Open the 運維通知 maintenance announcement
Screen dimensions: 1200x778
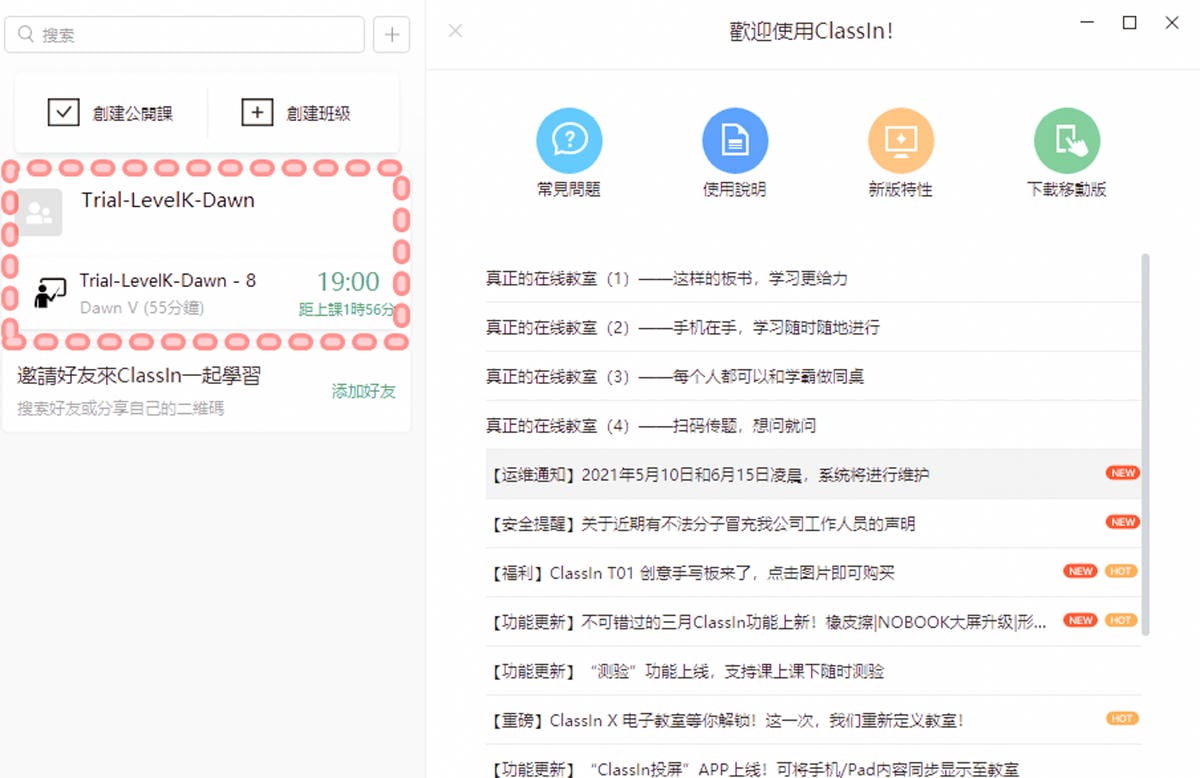tap(704, 473)
